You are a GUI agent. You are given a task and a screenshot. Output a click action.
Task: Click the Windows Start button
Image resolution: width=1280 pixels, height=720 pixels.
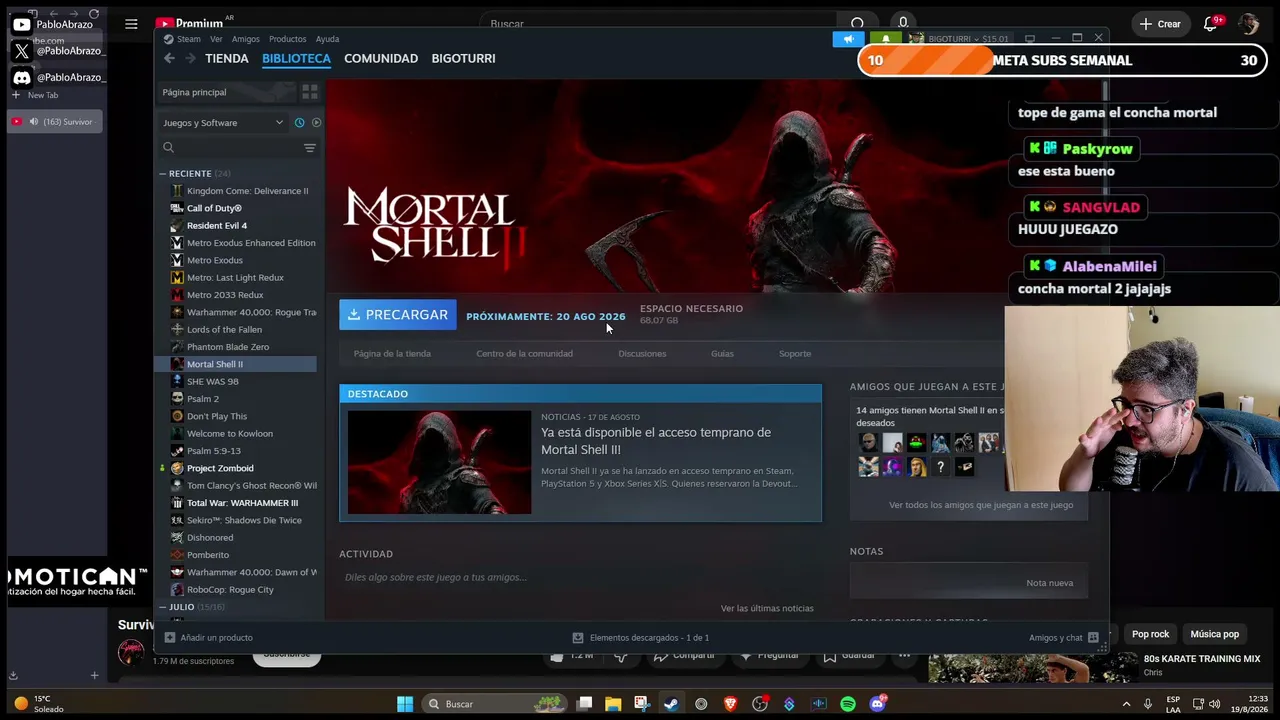point(405,704)
